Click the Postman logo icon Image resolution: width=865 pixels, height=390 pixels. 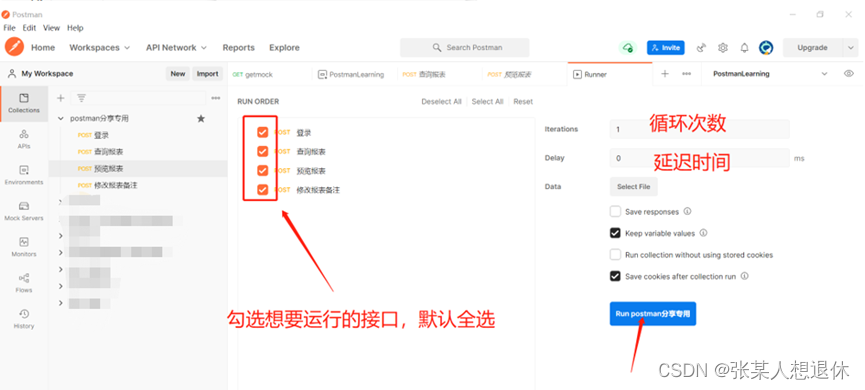click(x=14, y=47)
